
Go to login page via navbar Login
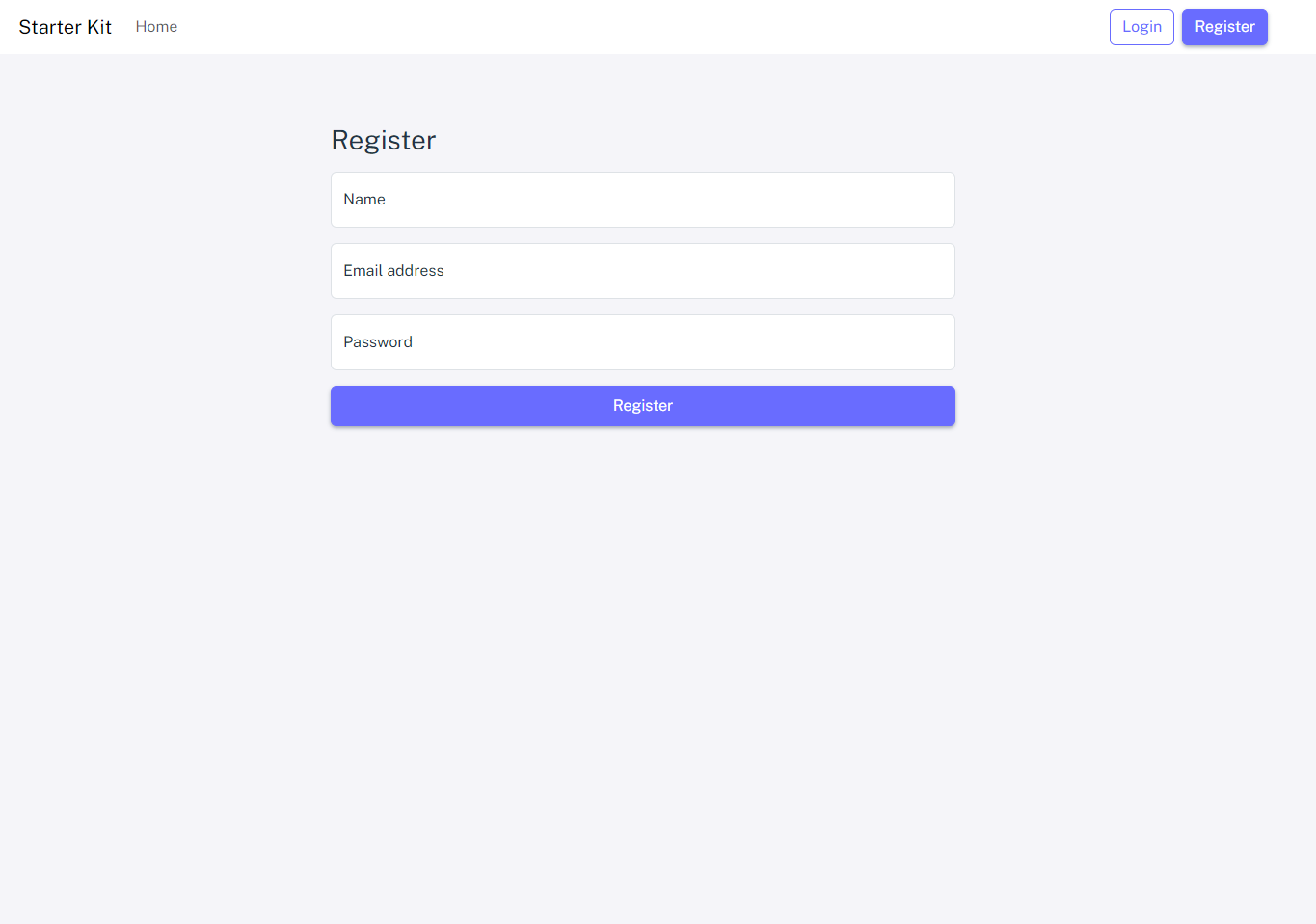coord(1141,27)
